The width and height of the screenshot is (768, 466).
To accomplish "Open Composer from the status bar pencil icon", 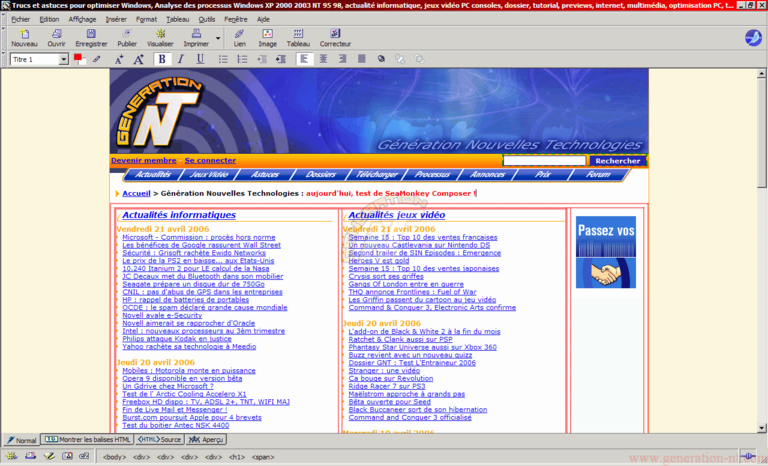I will pos(49,456).
